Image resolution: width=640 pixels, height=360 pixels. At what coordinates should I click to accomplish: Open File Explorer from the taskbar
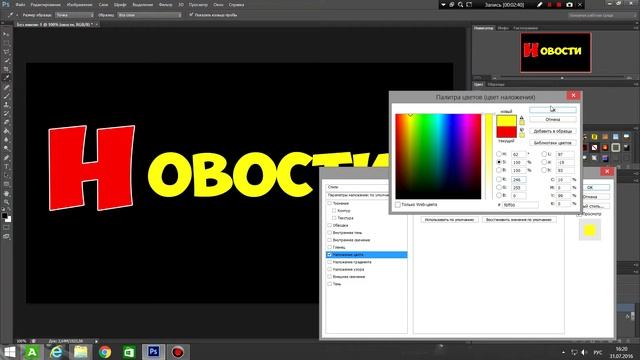[80, 352]
